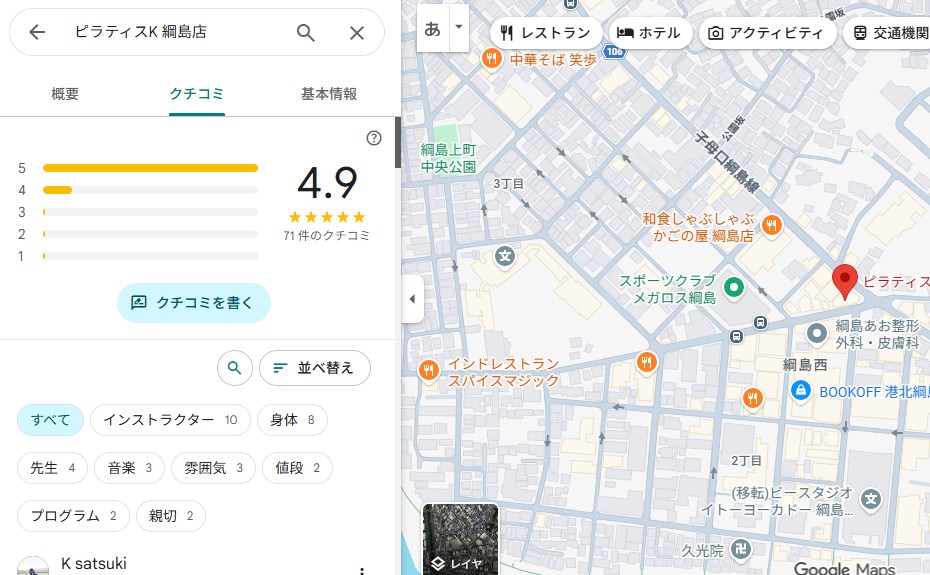Open the more options menu for K satsuki review
The width and height of the screenshot is (930, 575).
(x=362, y=569)
